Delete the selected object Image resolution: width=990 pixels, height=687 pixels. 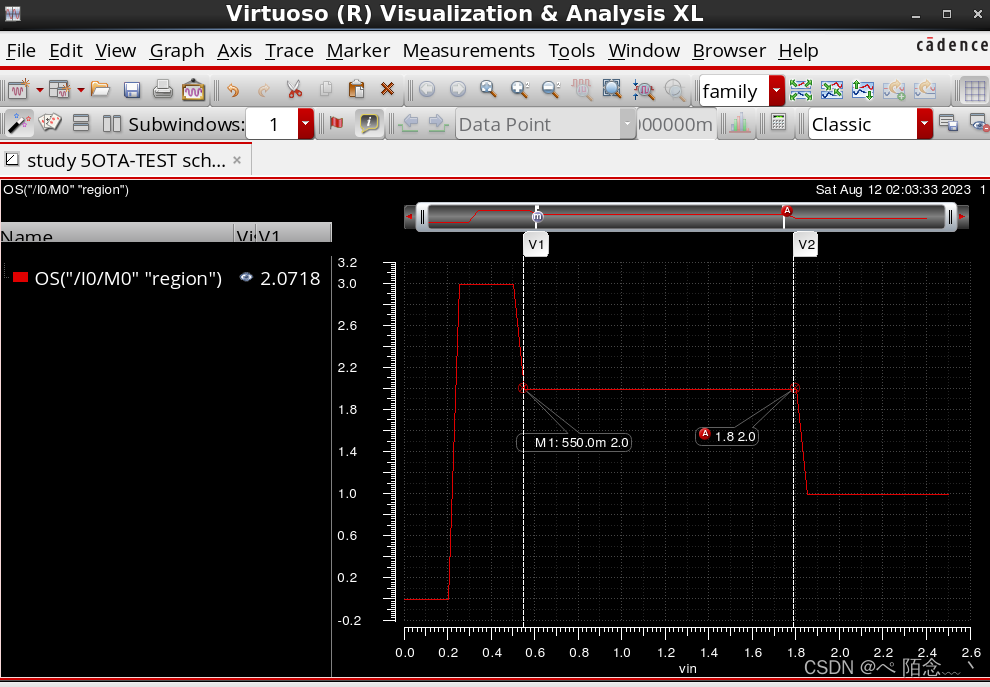[x=388, y=90]
